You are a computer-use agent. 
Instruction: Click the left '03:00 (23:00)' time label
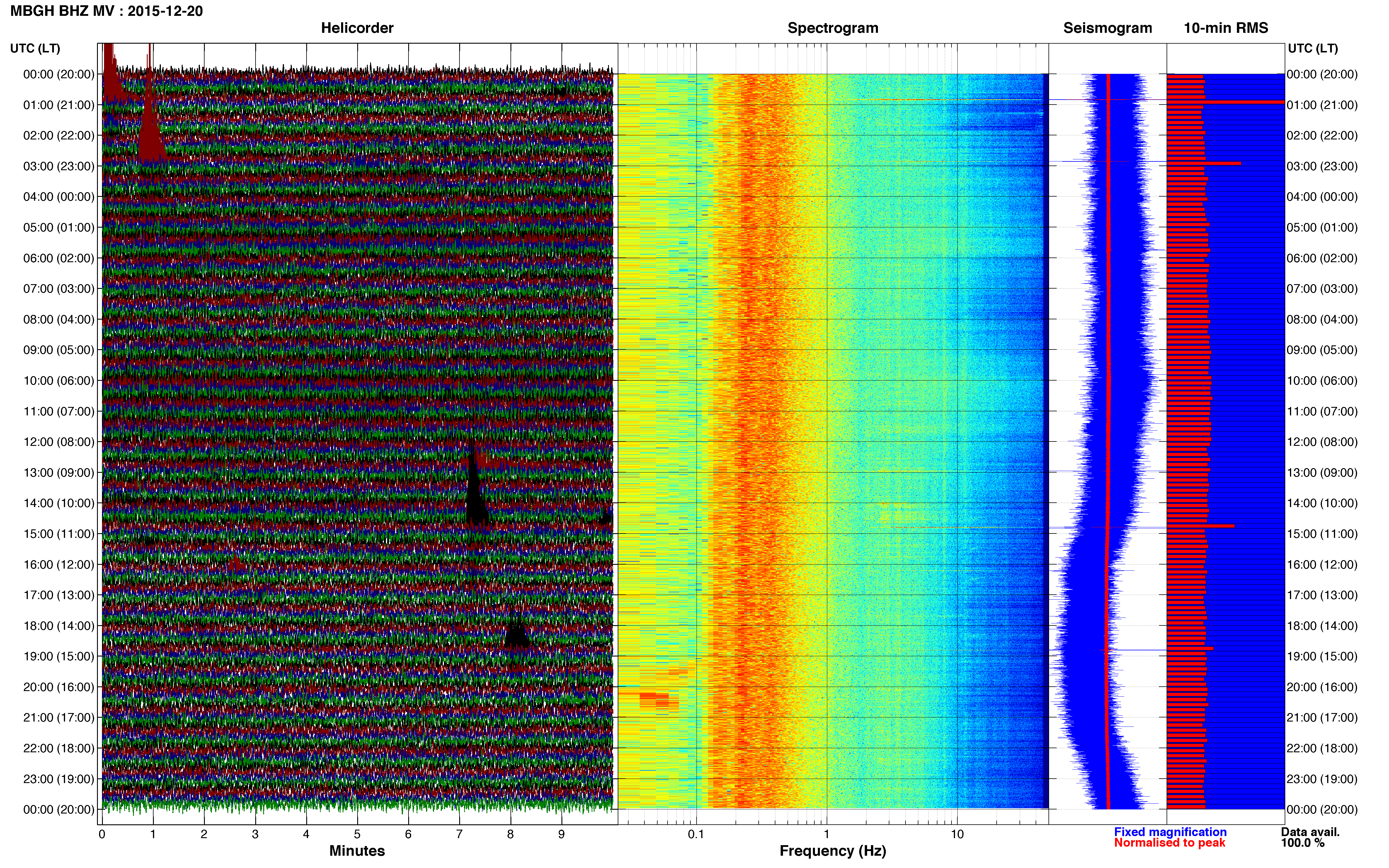pyautogui.click(x=59, y=166)
